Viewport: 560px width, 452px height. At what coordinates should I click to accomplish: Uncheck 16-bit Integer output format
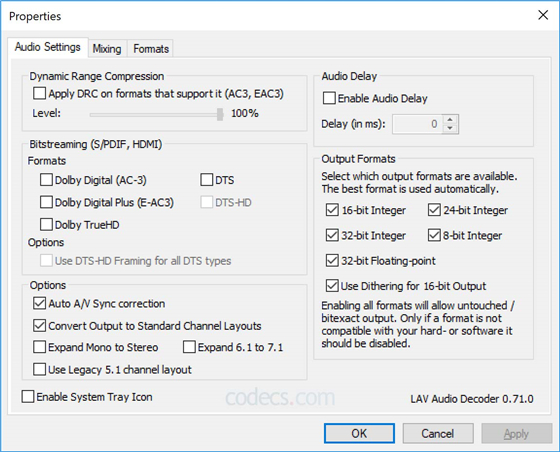tap(332, 210)
